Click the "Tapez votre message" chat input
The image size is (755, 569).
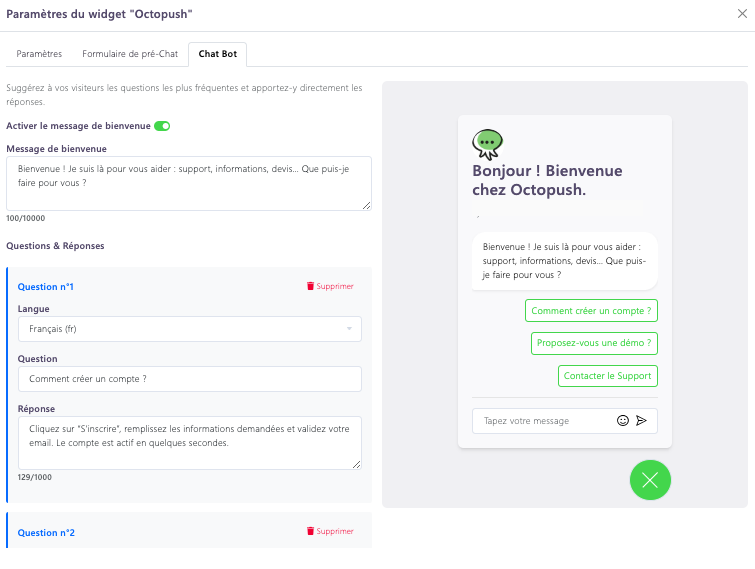(540, 421)
